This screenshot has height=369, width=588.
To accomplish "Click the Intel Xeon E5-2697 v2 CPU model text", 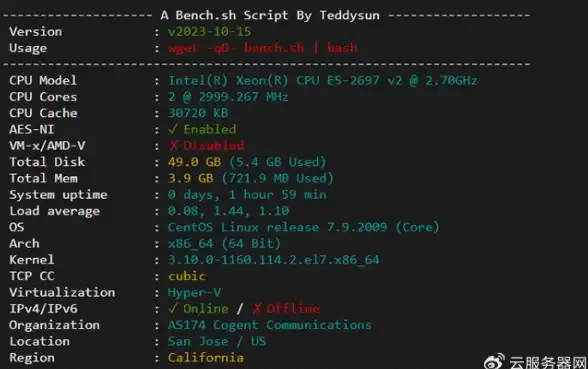I will [322, 81].
